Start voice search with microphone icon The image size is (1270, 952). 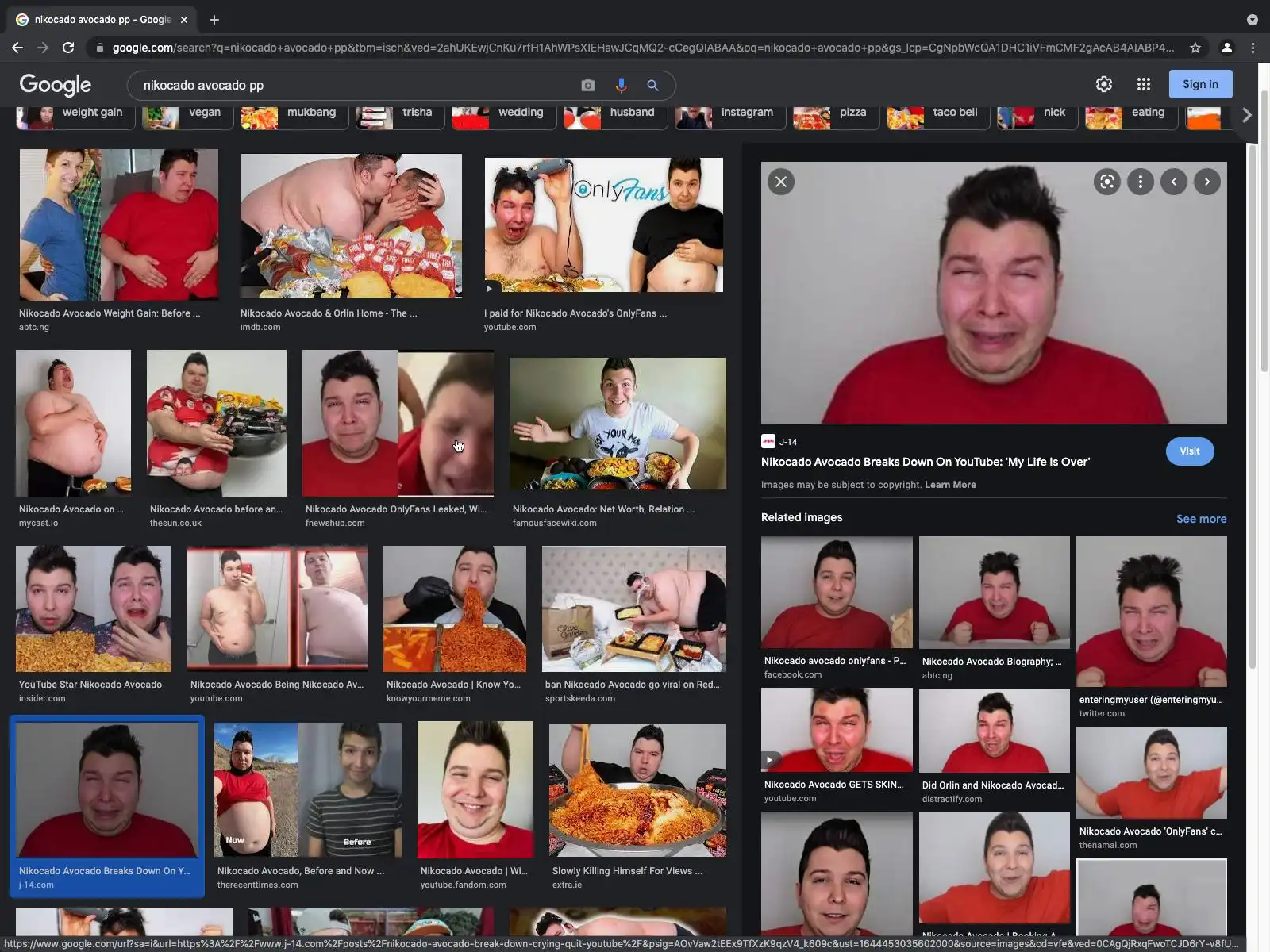point(621,85)
